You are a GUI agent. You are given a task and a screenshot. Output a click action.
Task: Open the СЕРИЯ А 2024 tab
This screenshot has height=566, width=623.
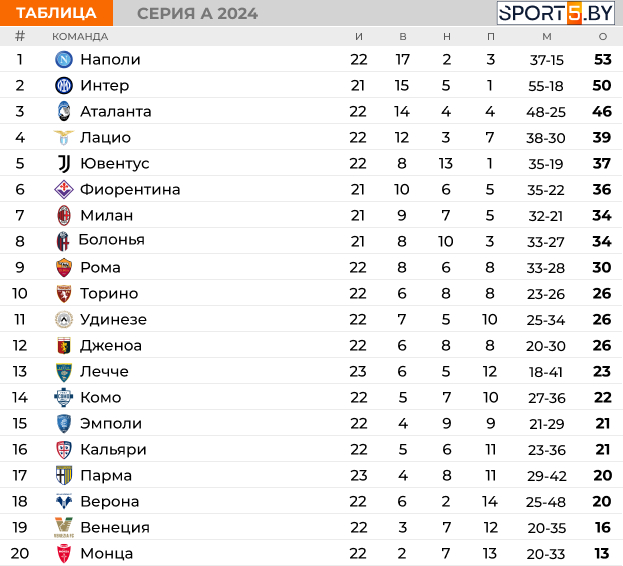click(197, 14)
